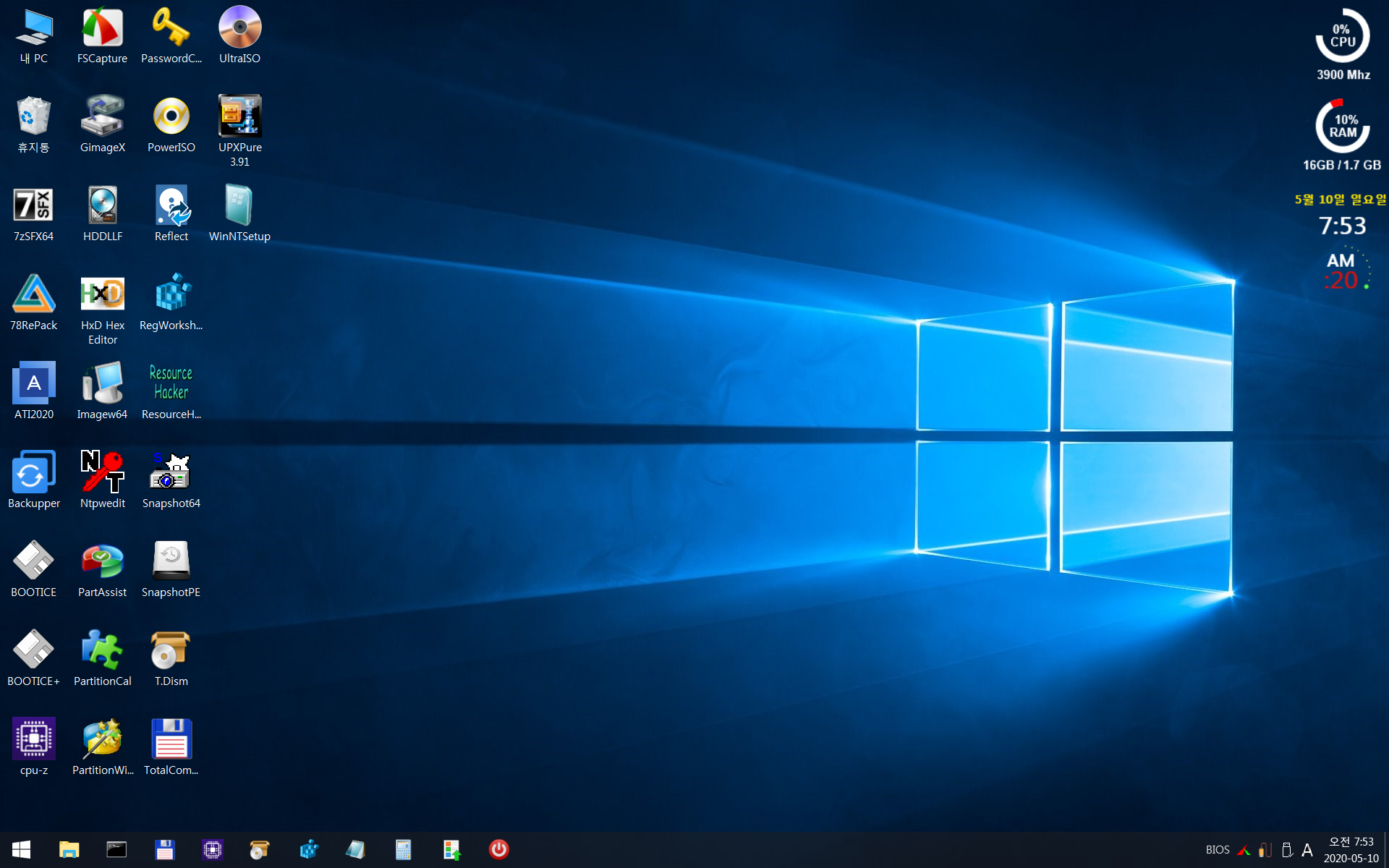Open the T.Dism box taskbar icon
The width and height of the screenshot is (1389, 868).
coord(260,849)
